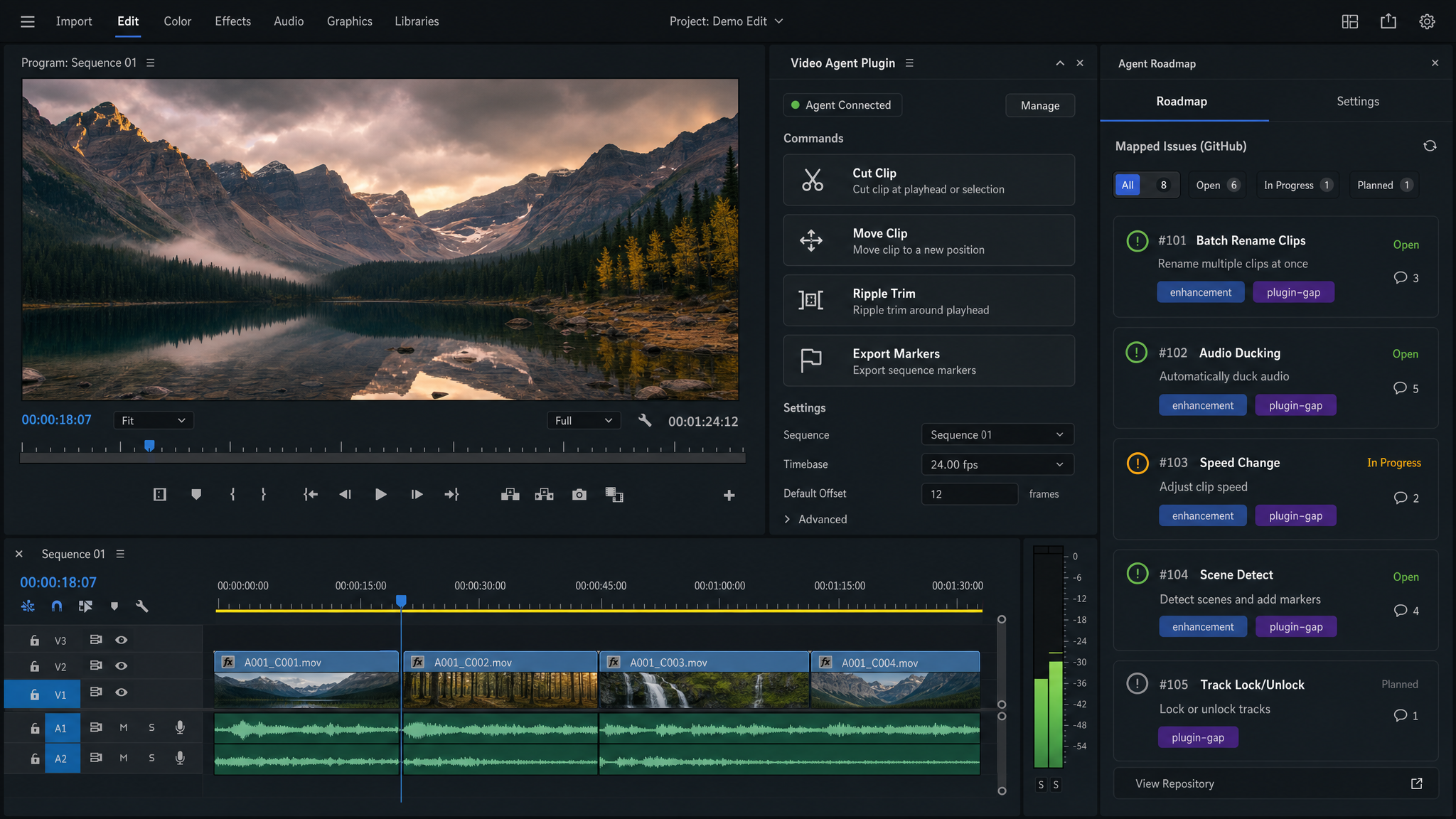Mute audio track A1
The width and height of the screenshot is (1456, 819).
point(124,727)
